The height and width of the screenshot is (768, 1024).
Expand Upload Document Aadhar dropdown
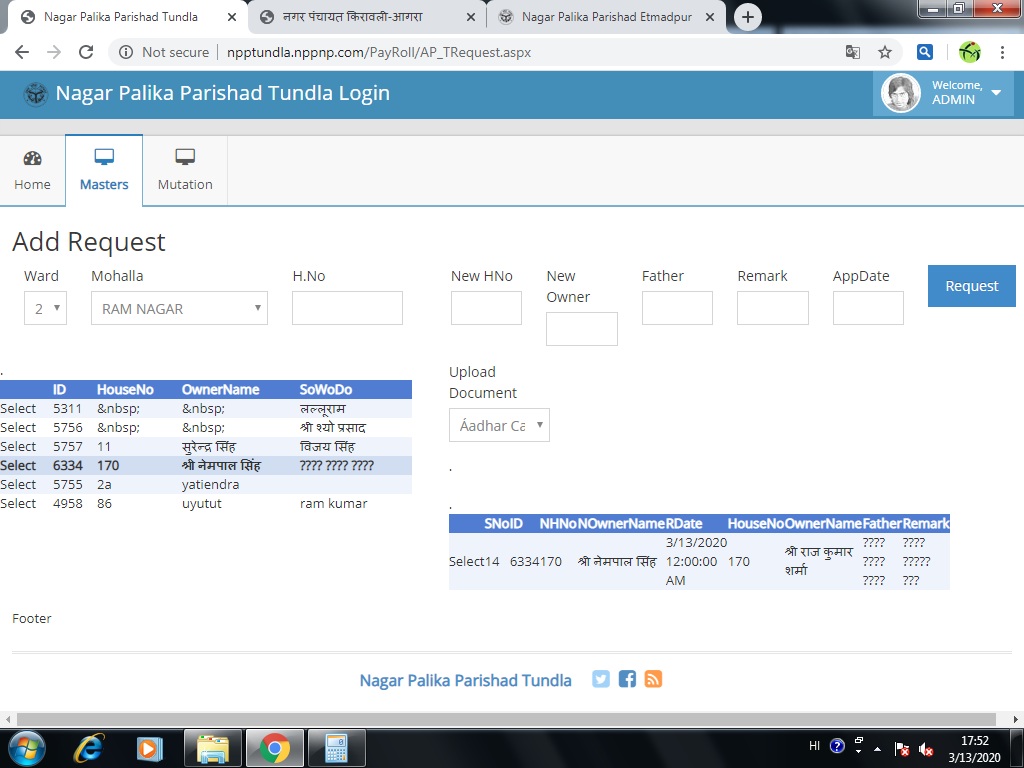coord(499,425)
